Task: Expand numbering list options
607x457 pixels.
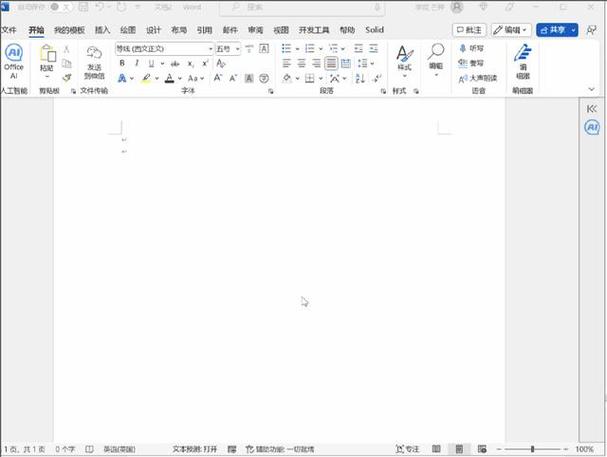Action: coord(321,49)
